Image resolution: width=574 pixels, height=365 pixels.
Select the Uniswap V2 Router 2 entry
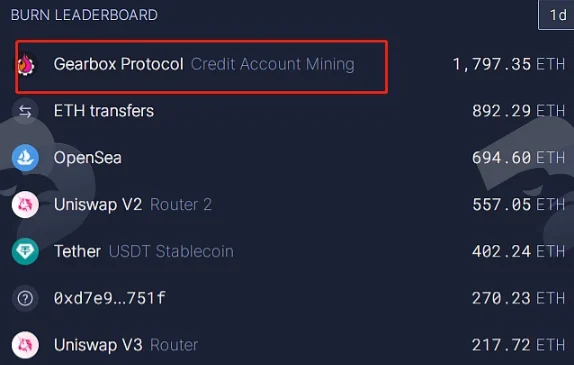[133, 205]
